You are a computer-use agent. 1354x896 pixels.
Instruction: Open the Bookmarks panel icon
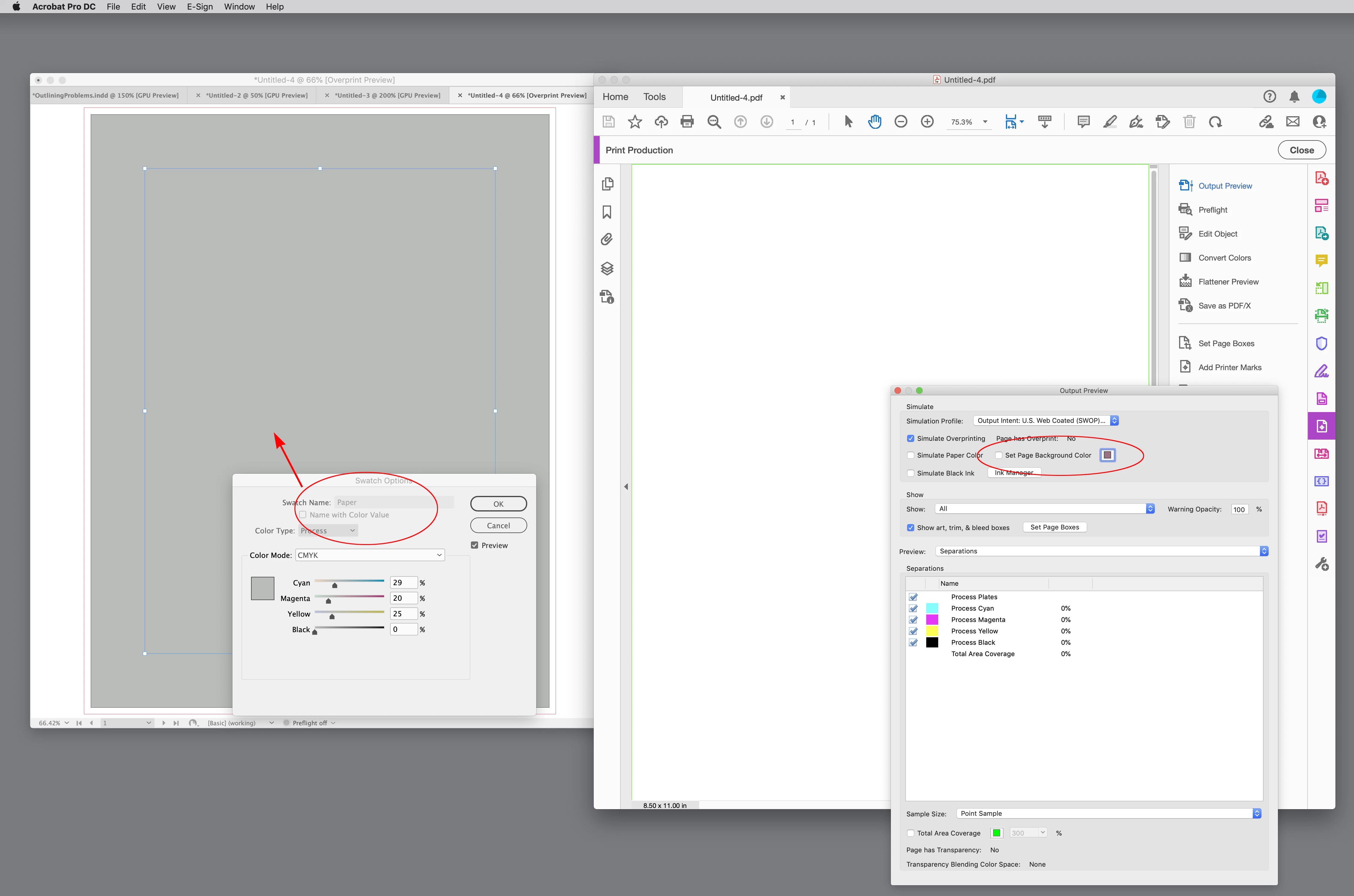[607, 212]
